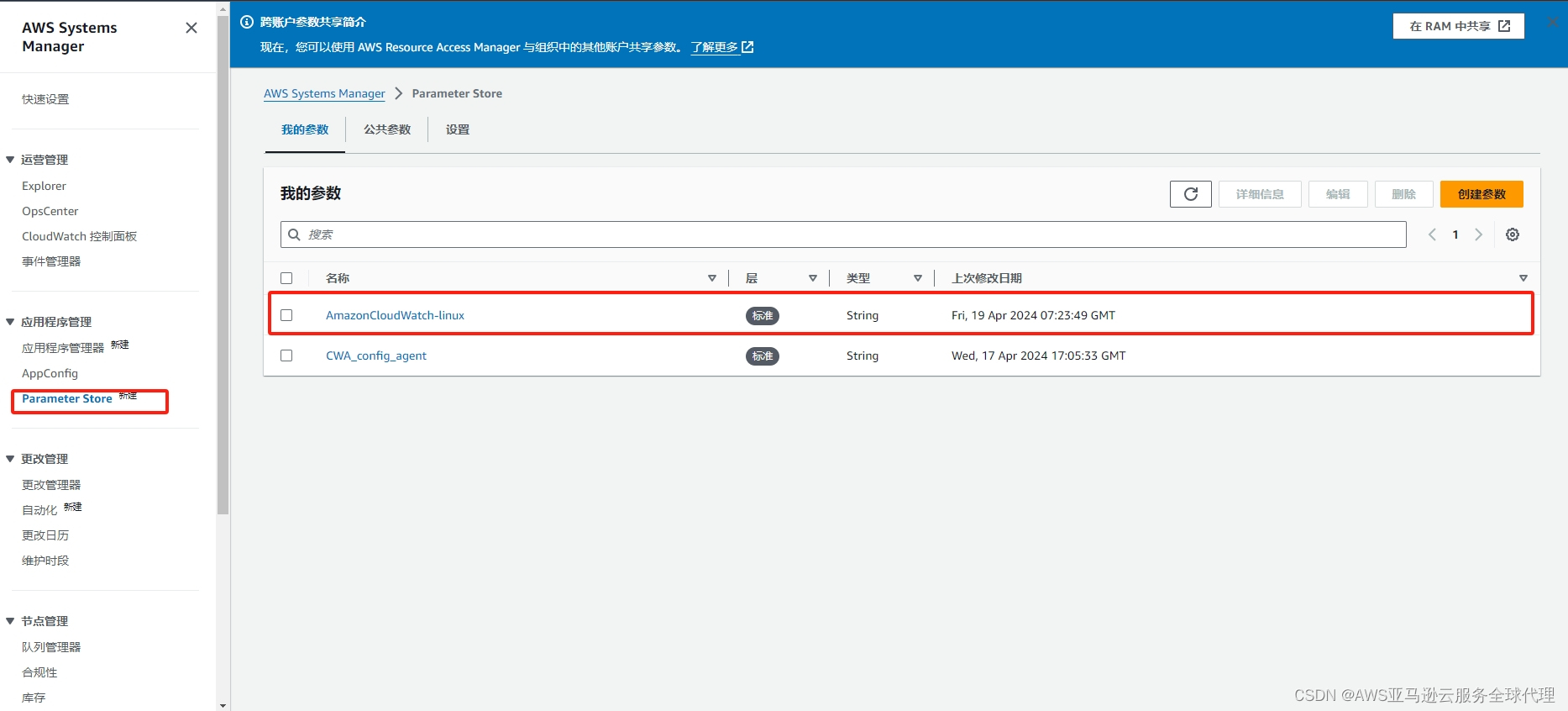
Task: Collapse the 节点管理 section
Action: click(10, 621)
